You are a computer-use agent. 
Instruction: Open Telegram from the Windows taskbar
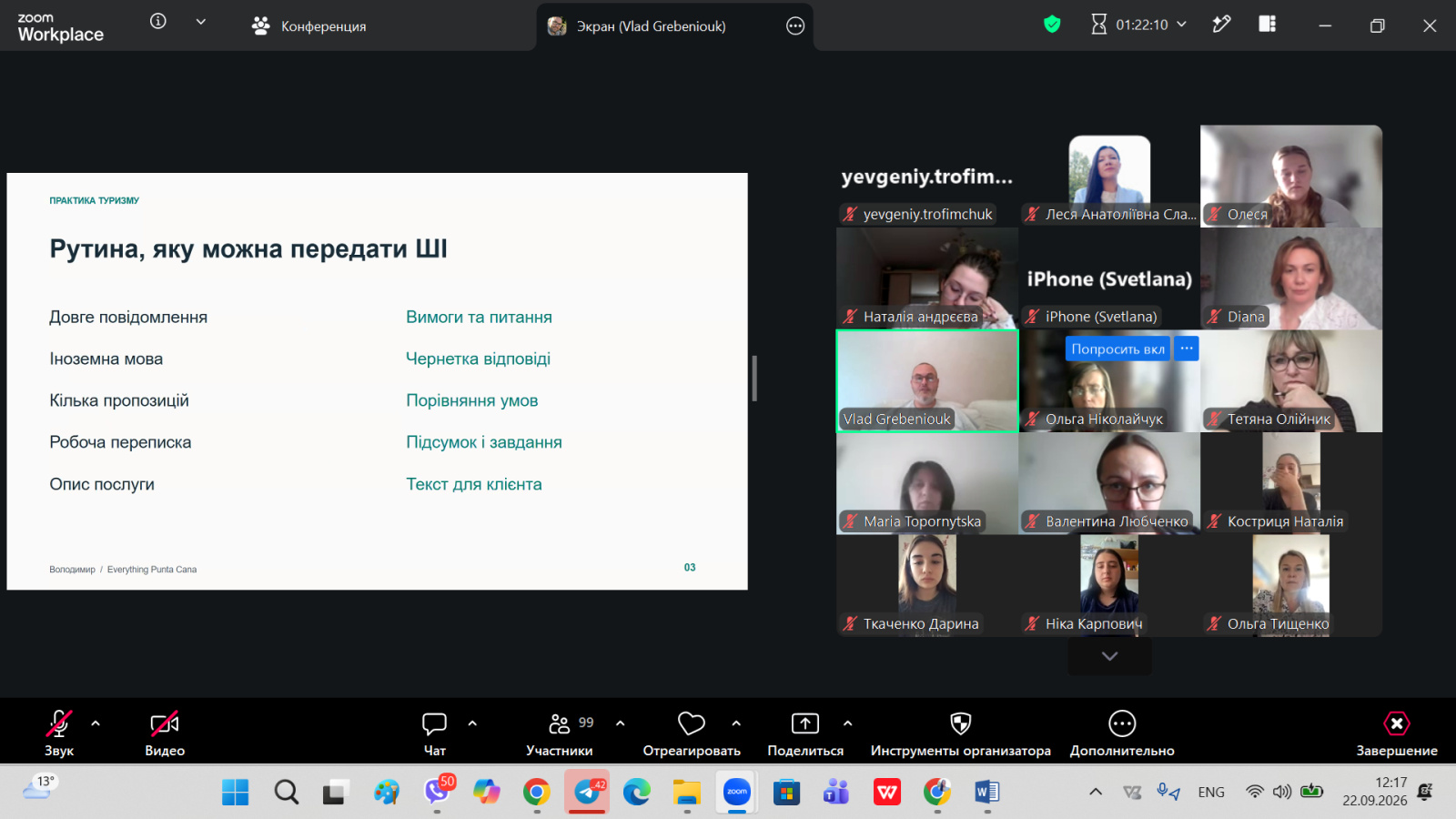pos(587,792)
